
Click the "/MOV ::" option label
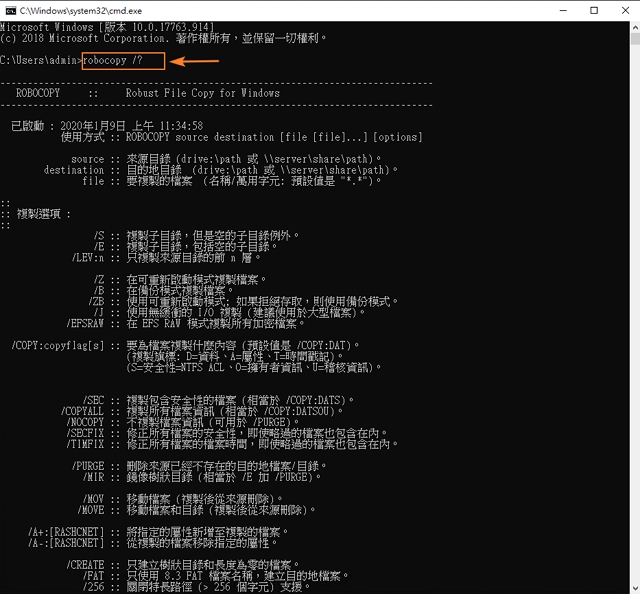[101, 499]
